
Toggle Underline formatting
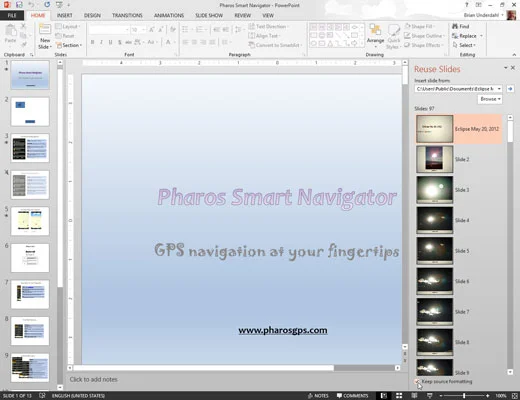[x=110, y=42]
